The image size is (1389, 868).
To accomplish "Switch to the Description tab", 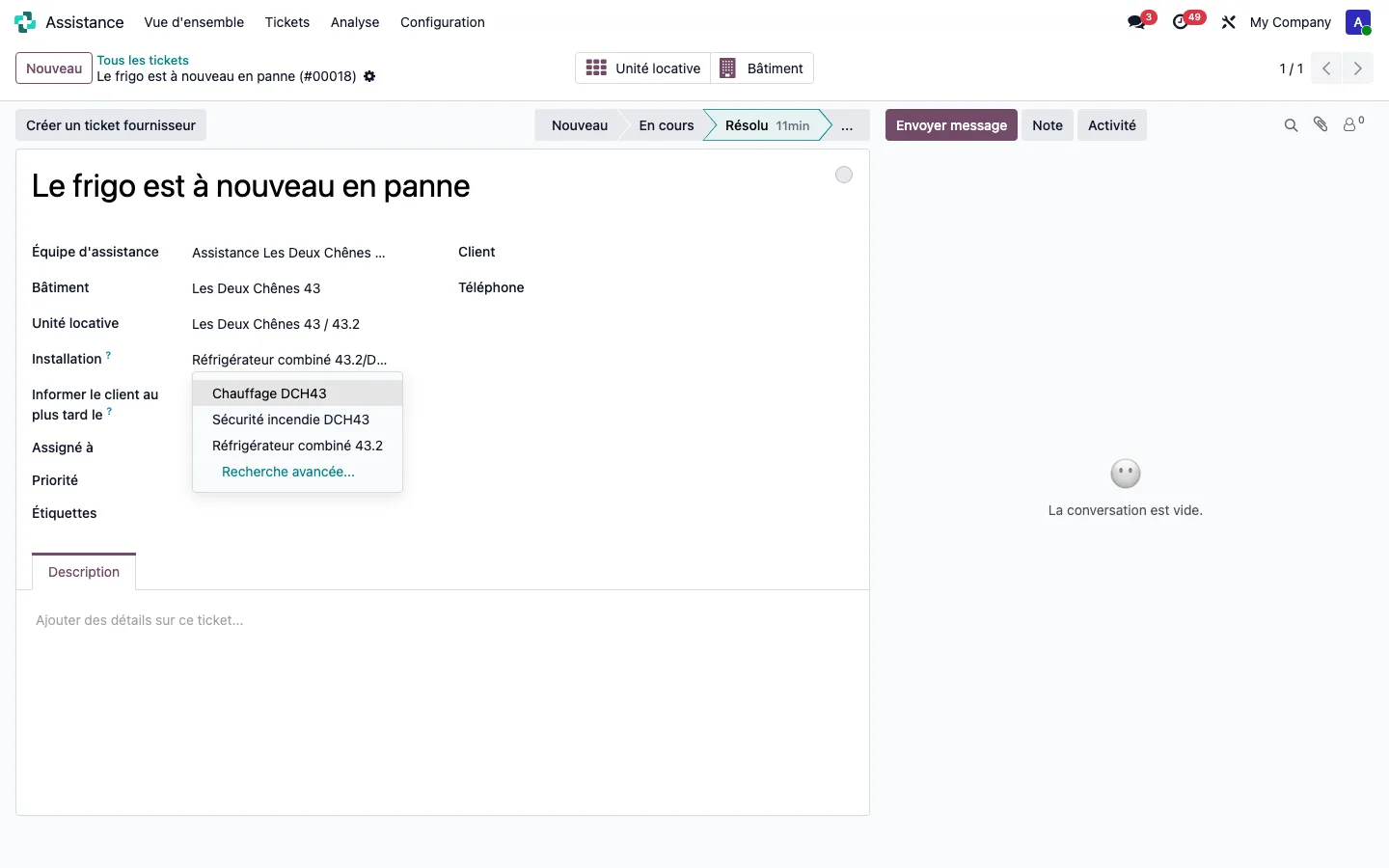I will pyautogui.click(x=84, y=572).
